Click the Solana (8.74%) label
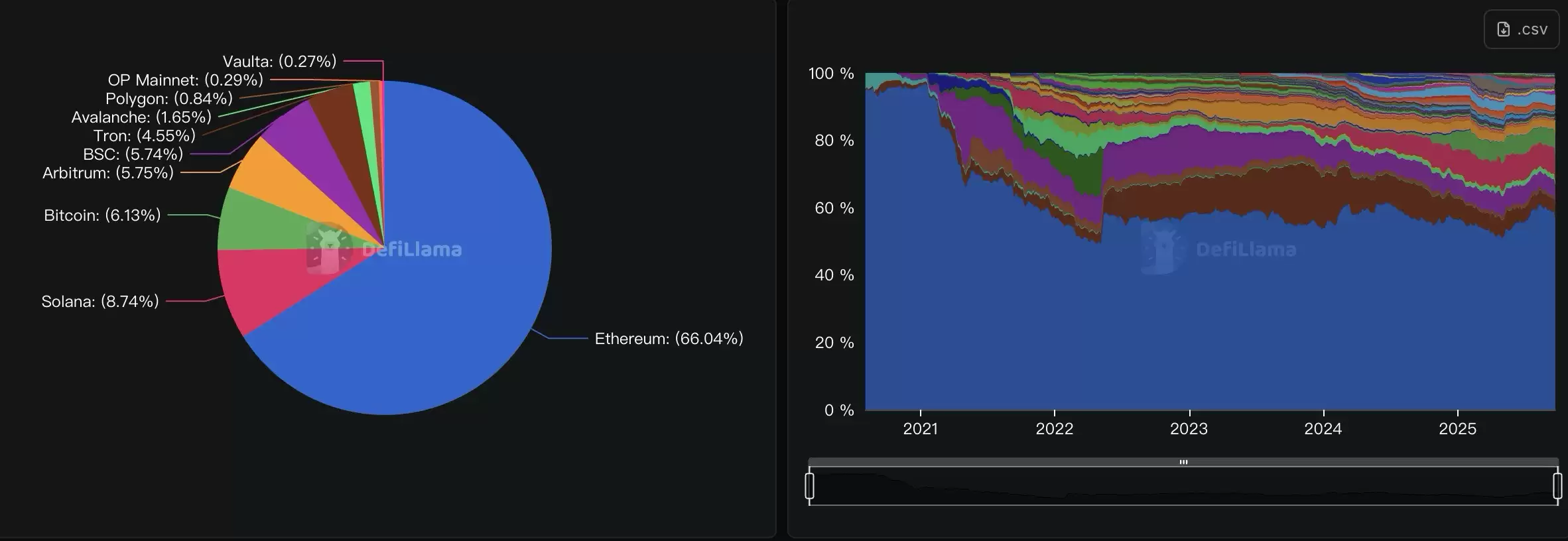Viewport: 1568px width, 541px height. click(100, 302)
